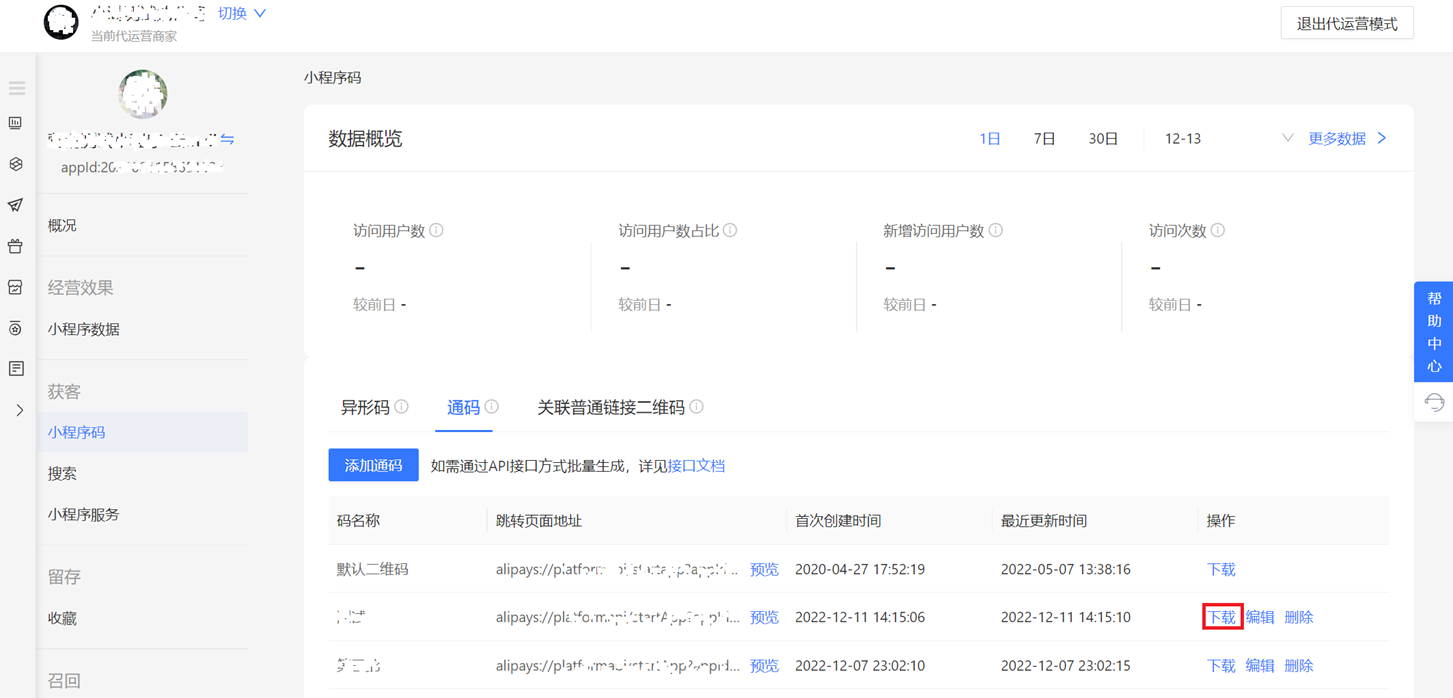Click info icon next to 异形码
Screen dimensions: 1453x698
tap(401, 407)
